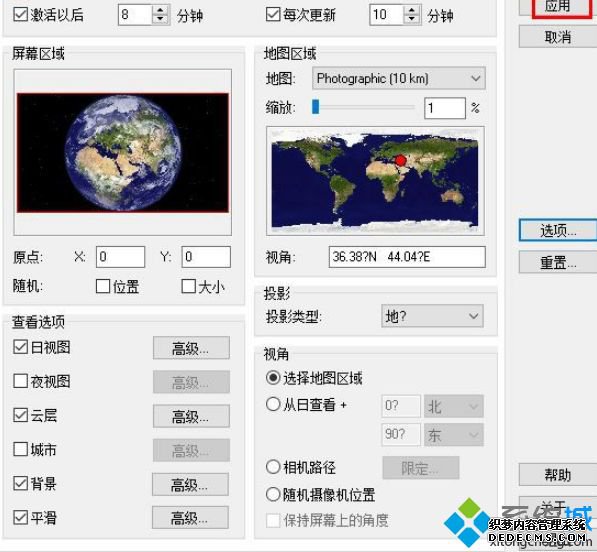
Task: Open 高级... settings for 平滑
Action: (x=190, y=517)
